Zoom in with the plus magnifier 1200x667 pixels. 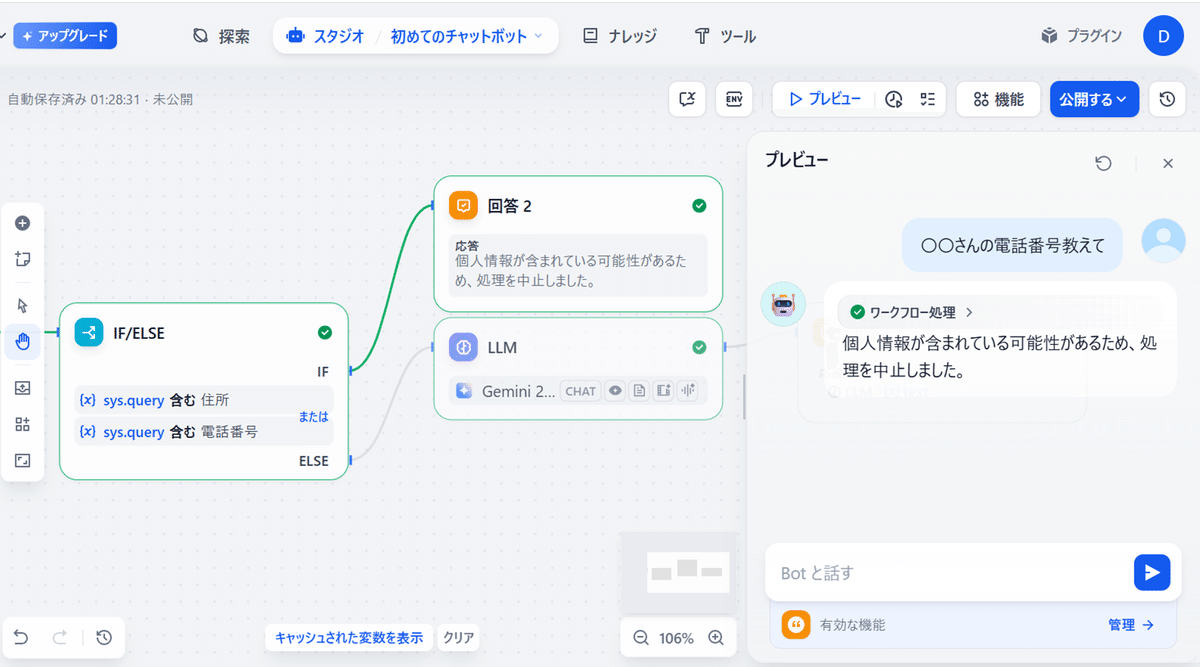coord(716,638)
